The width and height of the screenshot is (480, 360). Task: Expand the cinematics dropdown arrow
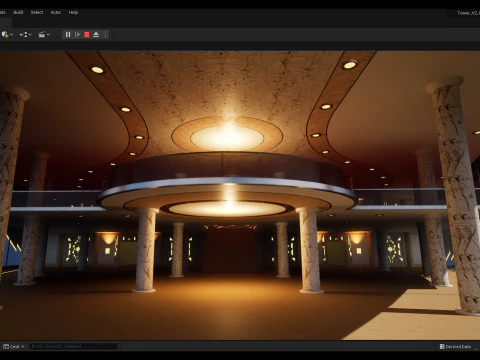pos(48,34)
